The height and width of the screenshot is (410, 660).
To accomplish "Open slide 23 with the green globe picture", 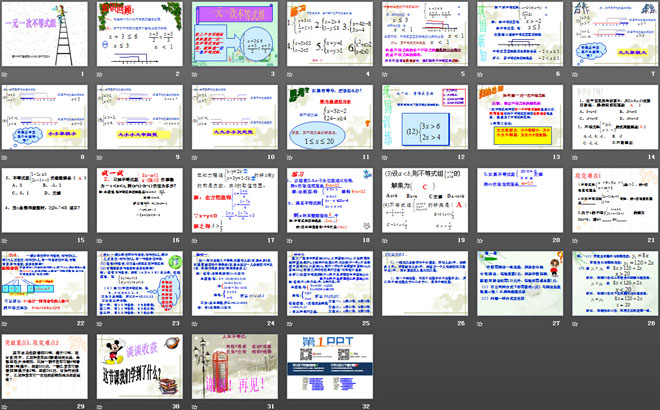I will tap(140, 285).
